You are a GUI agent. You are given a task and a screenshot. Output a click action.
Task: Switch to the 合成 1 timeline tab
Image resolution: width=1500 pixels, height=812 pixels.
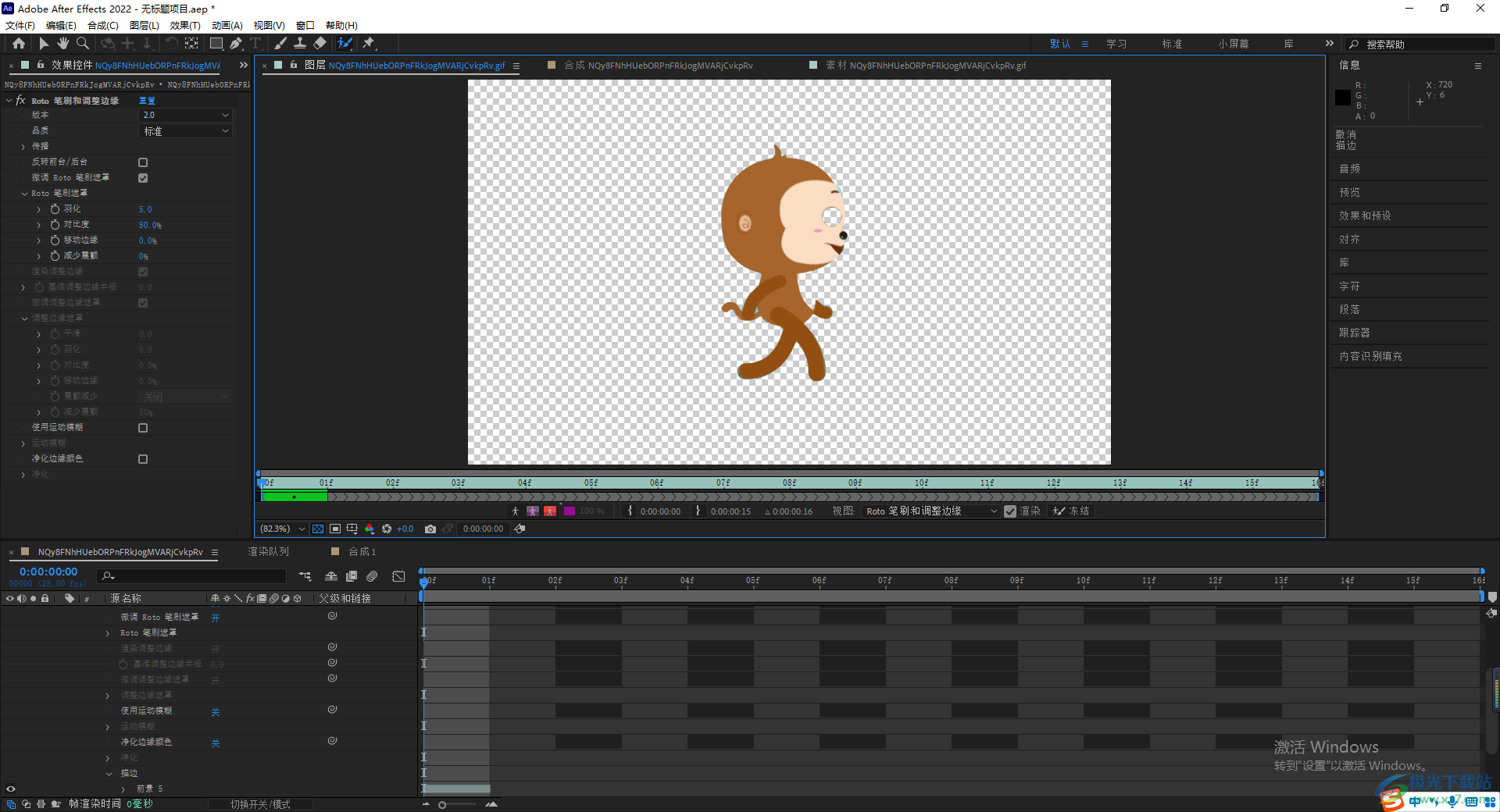362,552
